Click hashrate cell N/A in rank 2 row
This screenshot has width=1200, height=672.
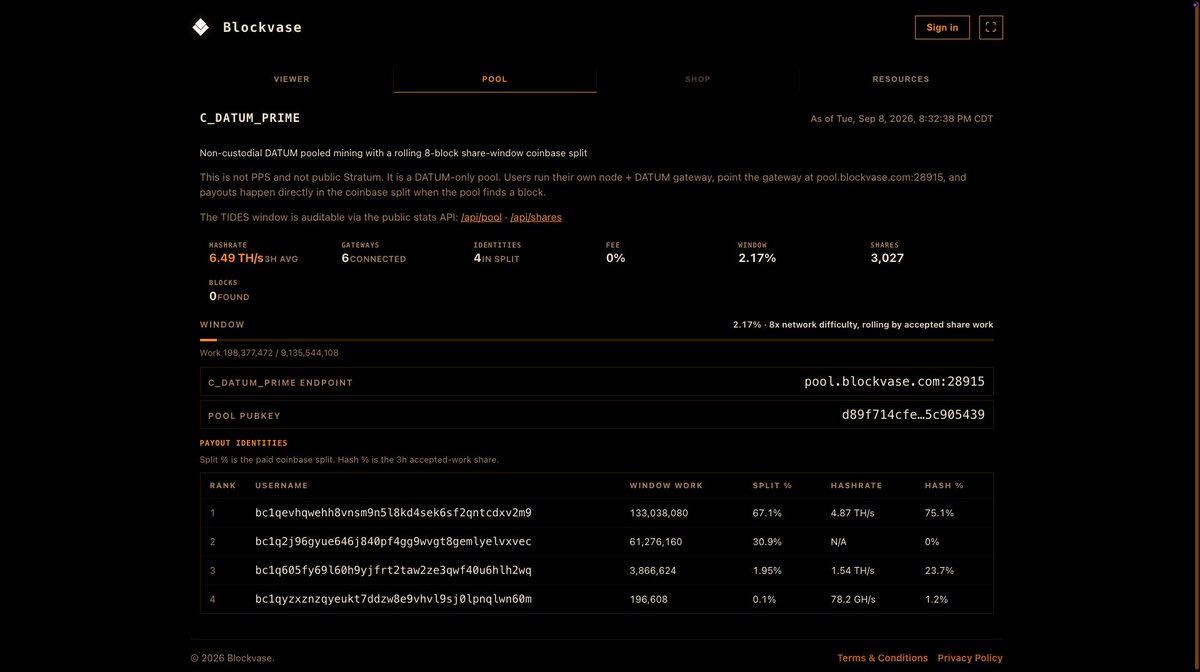pos(839,542)
